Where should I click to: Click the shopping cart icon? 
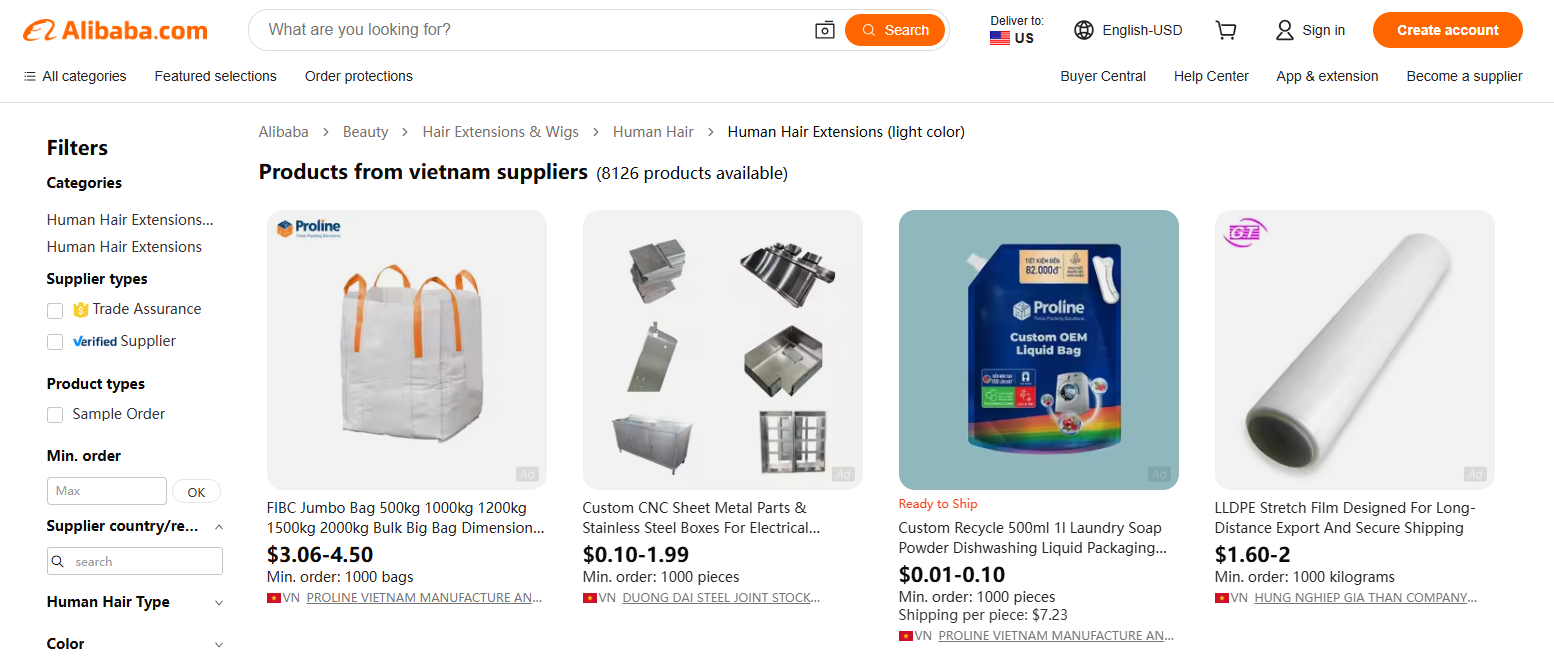tap(1226, 30)
